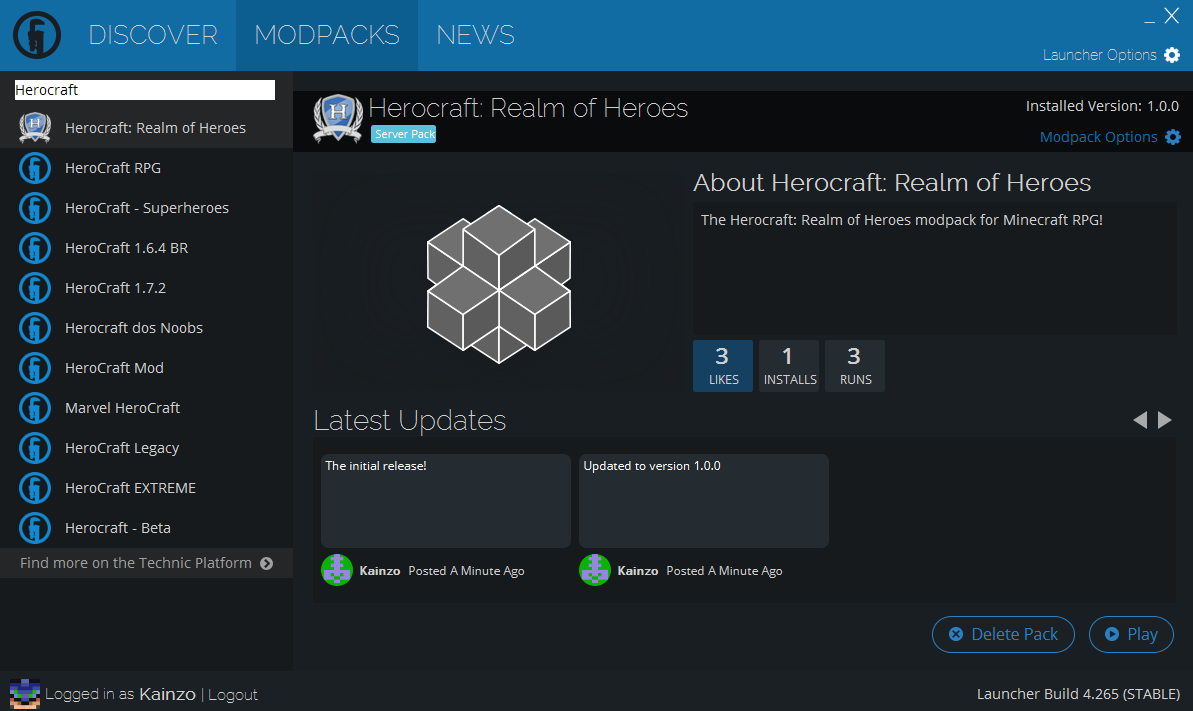
Task: Click the Delete Pack button
Action: [1004, 634]
